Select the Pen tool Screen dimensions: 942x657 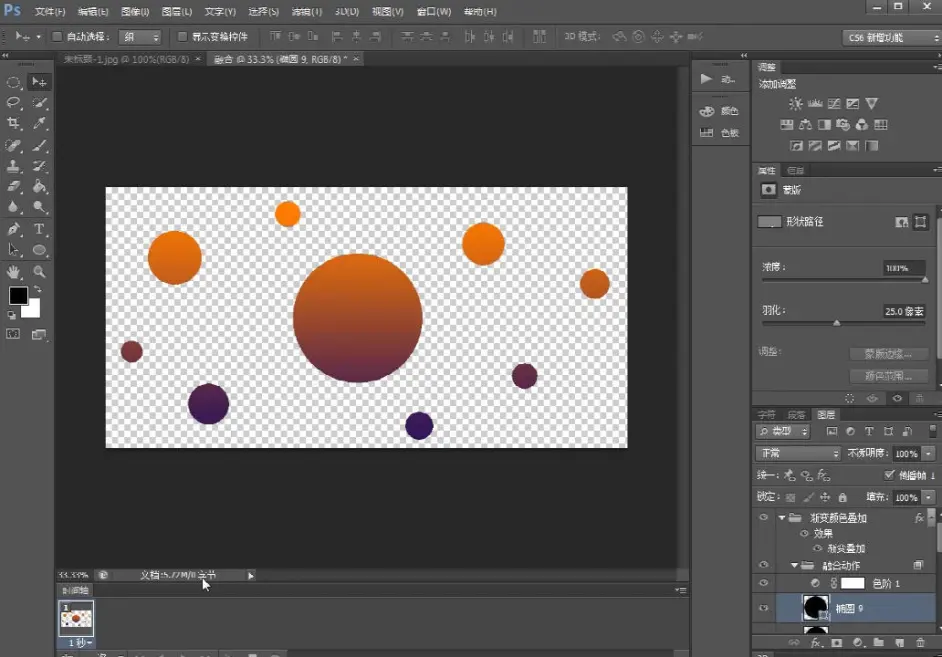[14, 229]
